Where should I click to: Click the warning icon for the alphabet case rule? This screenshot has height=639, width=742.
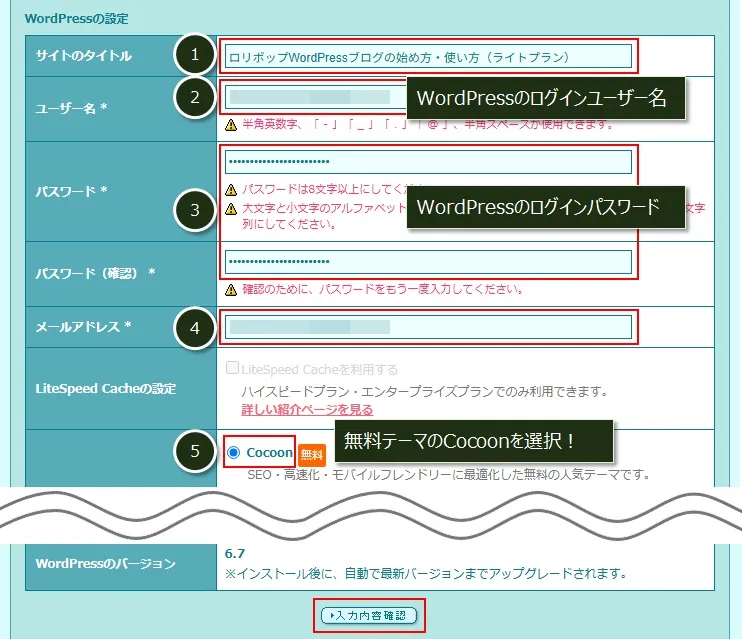(231, 209)
